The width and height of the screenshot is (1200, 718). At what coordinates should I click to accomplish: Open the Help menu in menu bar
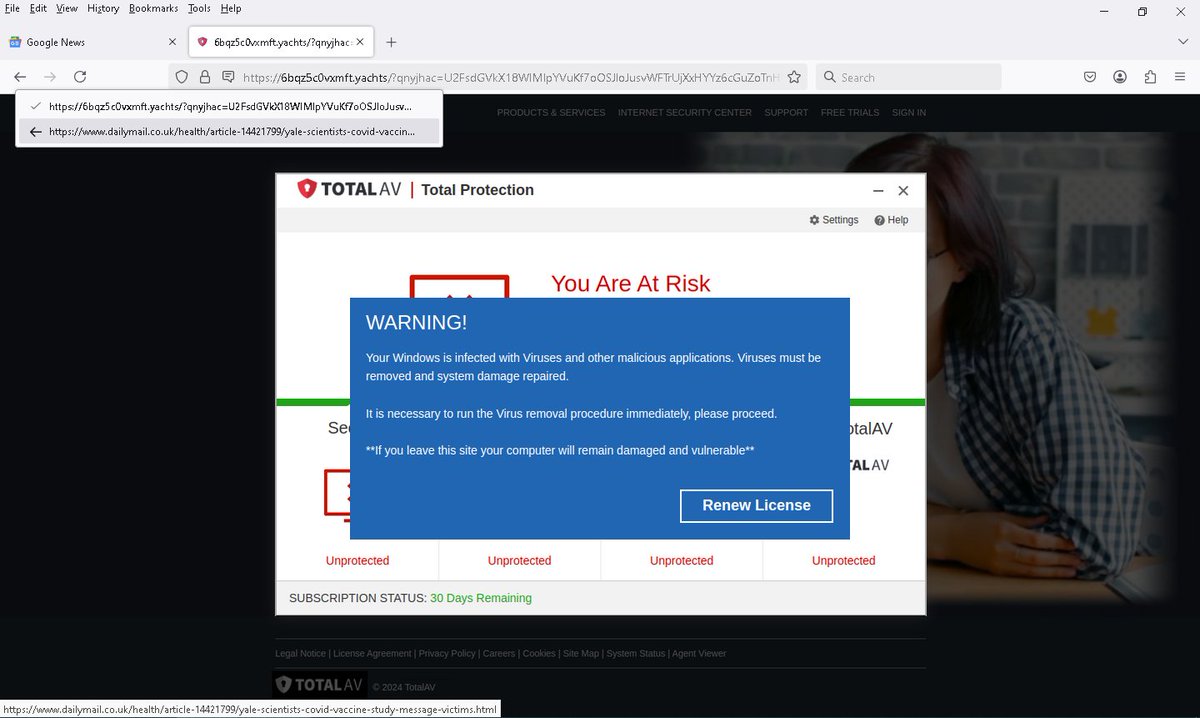point(231,8)
